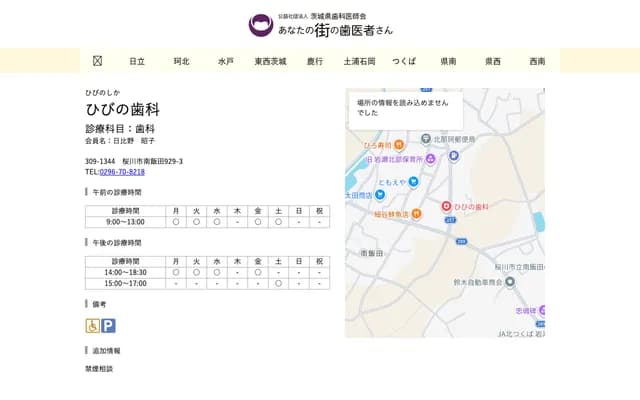
Task: Open the つくば region tab
Action: [x=404, y=61]
